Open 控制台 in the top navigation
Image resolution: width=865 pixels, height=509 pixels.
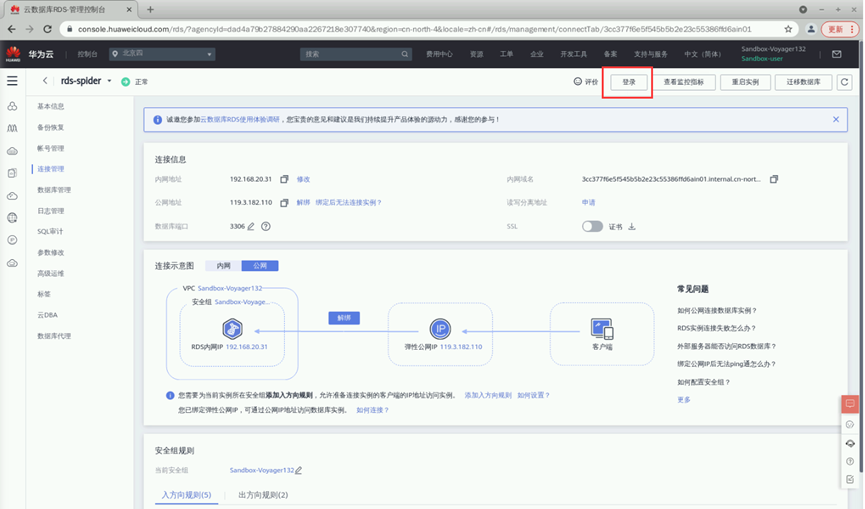(x=87, y=54)
